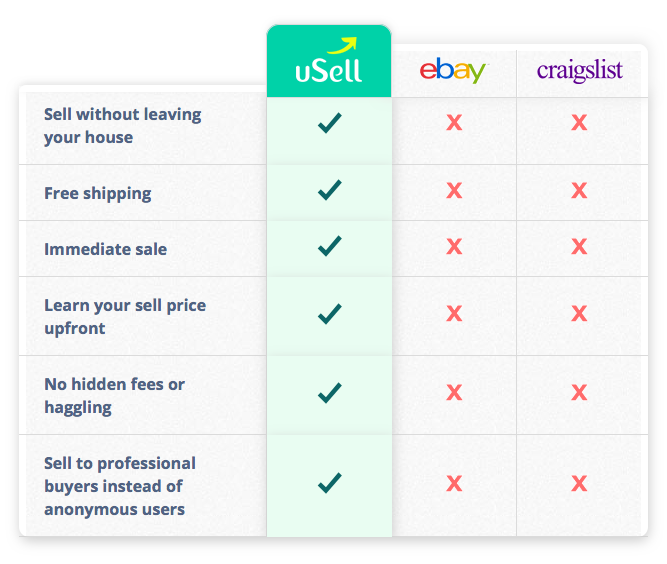Viewport: 667px width, 564px height.
Task: Select 'Learn your sell price upfront' text
Action: [x=125, y=316]
